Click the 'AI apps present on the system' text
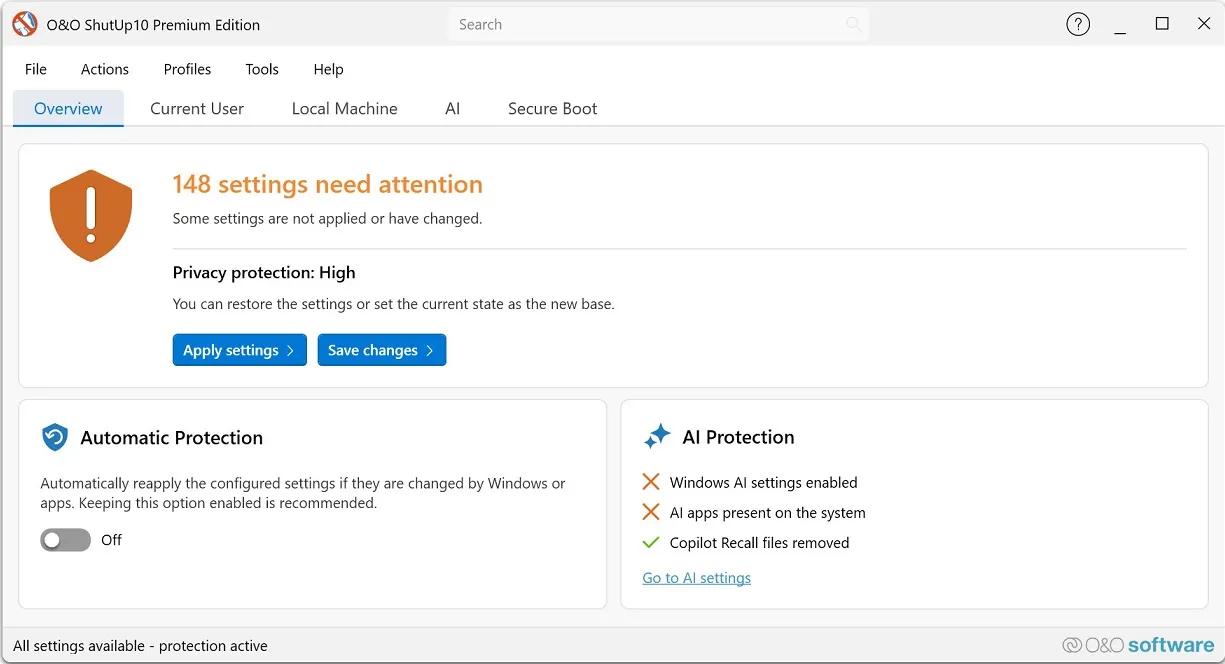1225x664 pixels. click(x=768, y=512)
